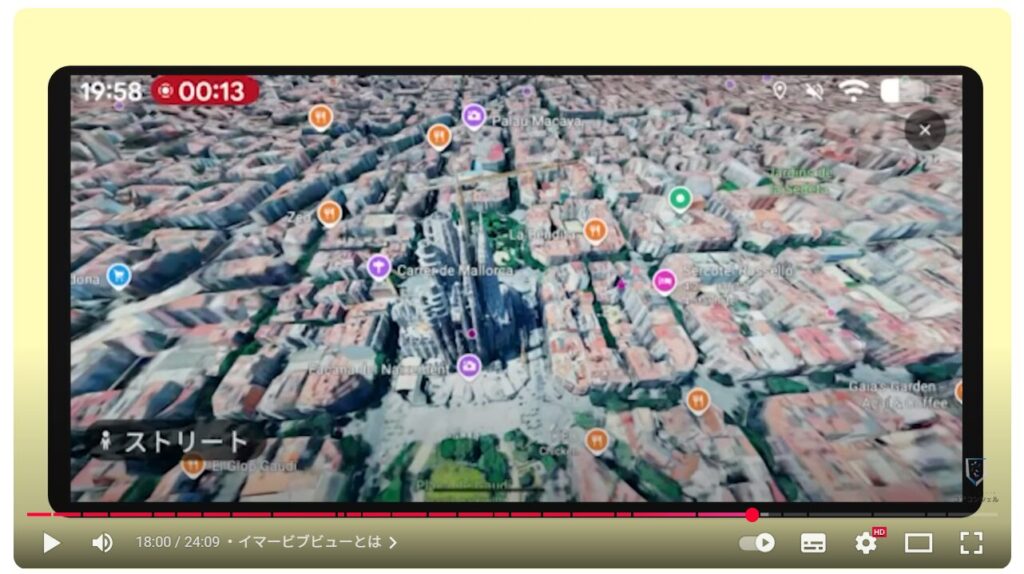The width and height of the screenshot is (1024, 574).
Task: Select the Palau Macaya camera pin
Action: pyautogui.click(x=474, y=117)
